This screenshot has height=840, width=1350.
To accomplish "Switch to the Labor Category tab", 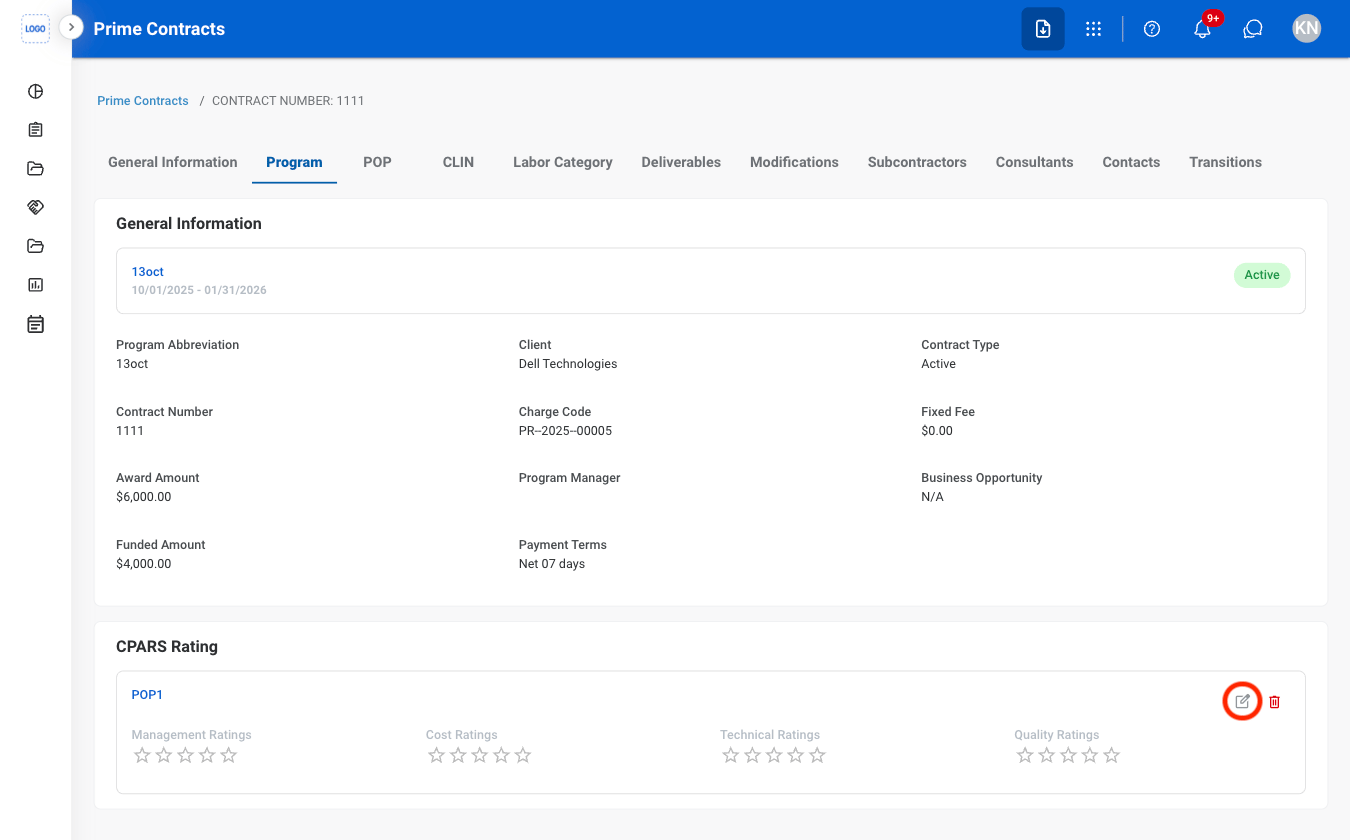I will (x=562, y=162).
